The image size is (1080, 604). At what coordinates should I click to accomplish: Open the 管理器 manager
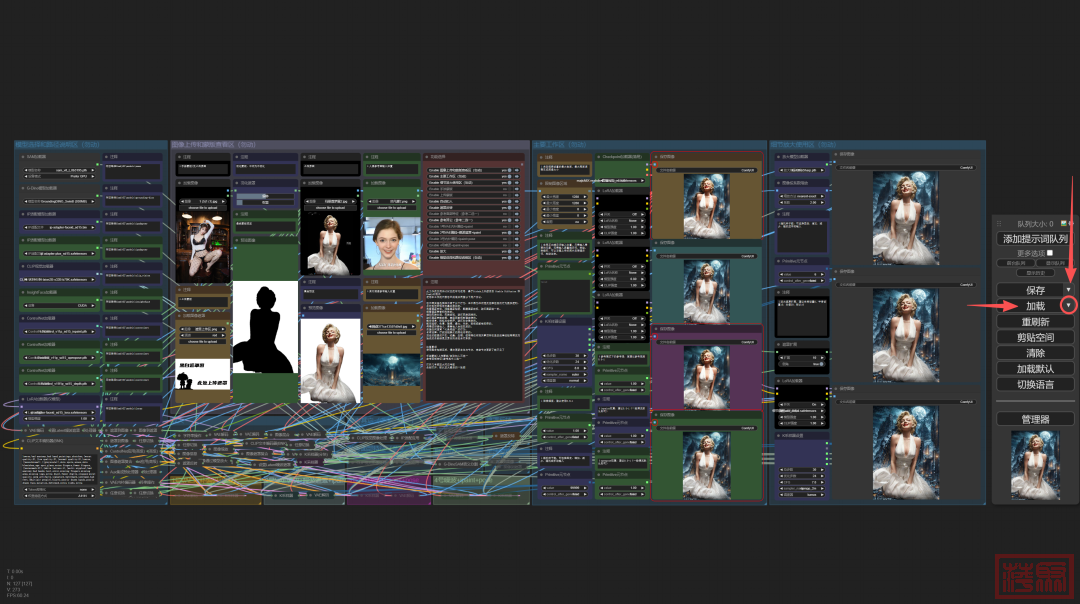coord(1035,418)
